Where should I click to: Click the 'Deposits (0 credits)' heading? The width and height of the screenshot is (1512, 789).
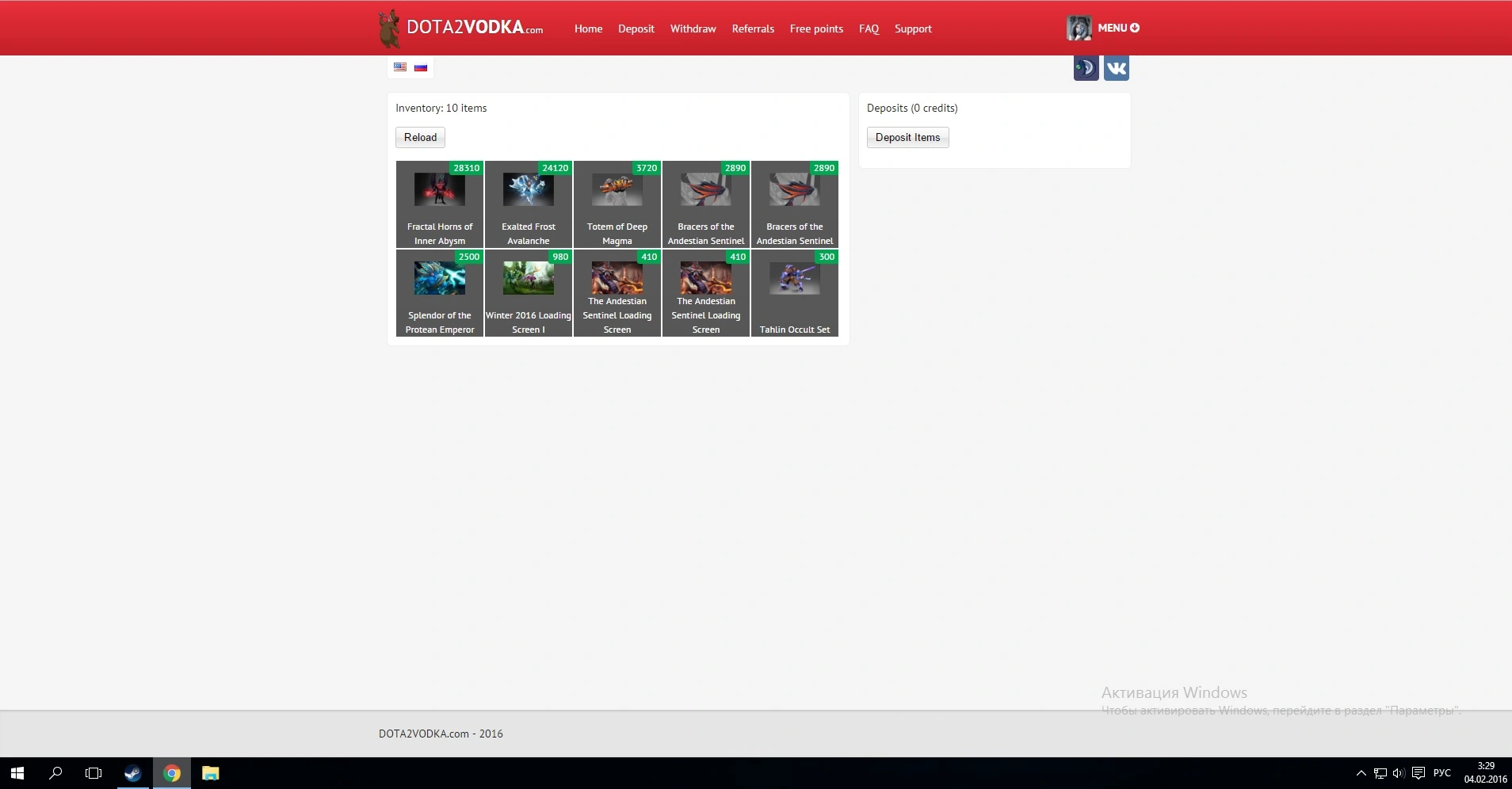pos(912,108)
